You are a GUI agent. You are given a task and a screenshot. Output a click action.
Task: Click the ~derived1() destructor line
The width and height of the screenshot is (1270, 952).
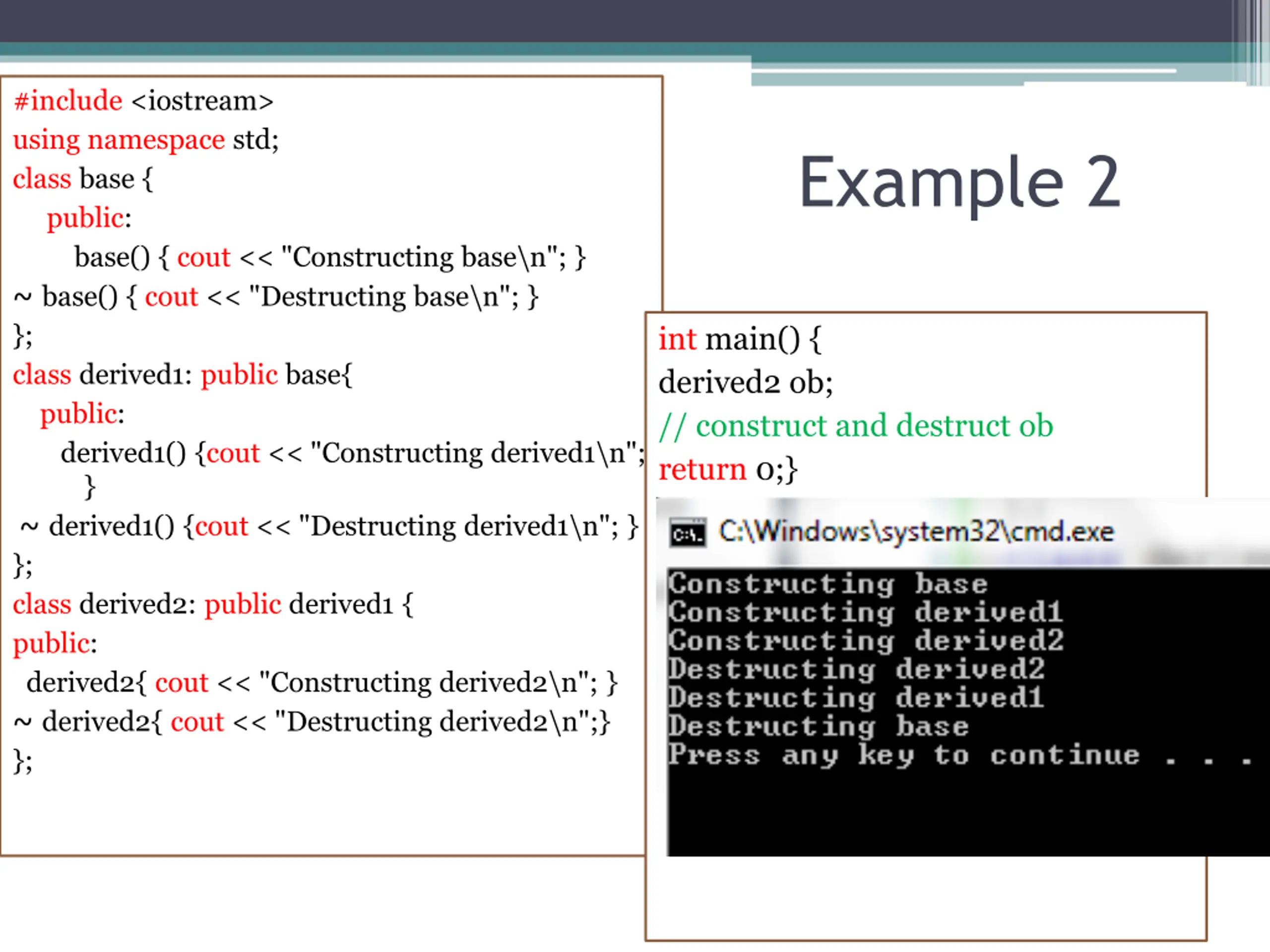(329, 527)
